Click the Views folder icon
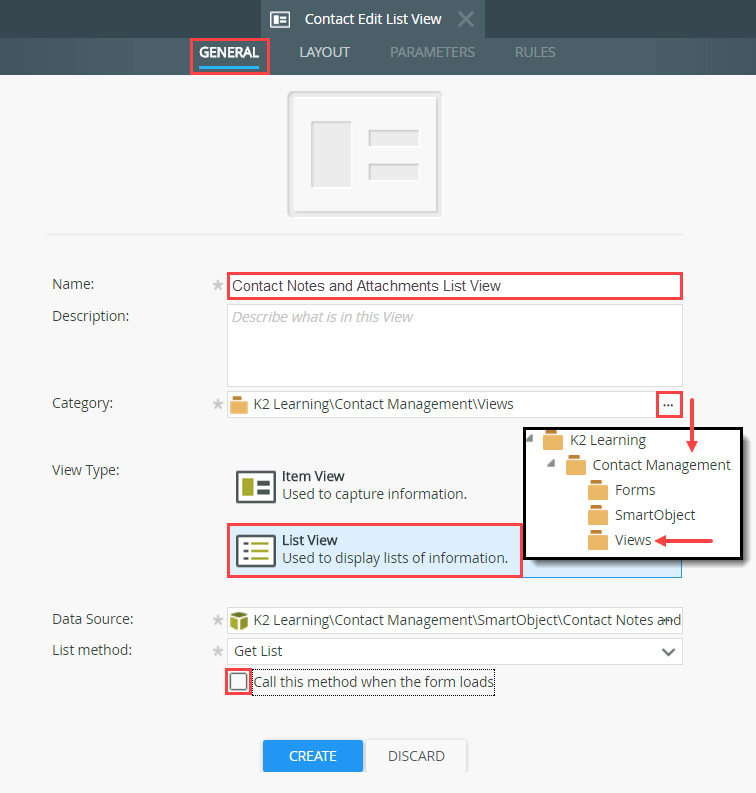 coord(598,540)
